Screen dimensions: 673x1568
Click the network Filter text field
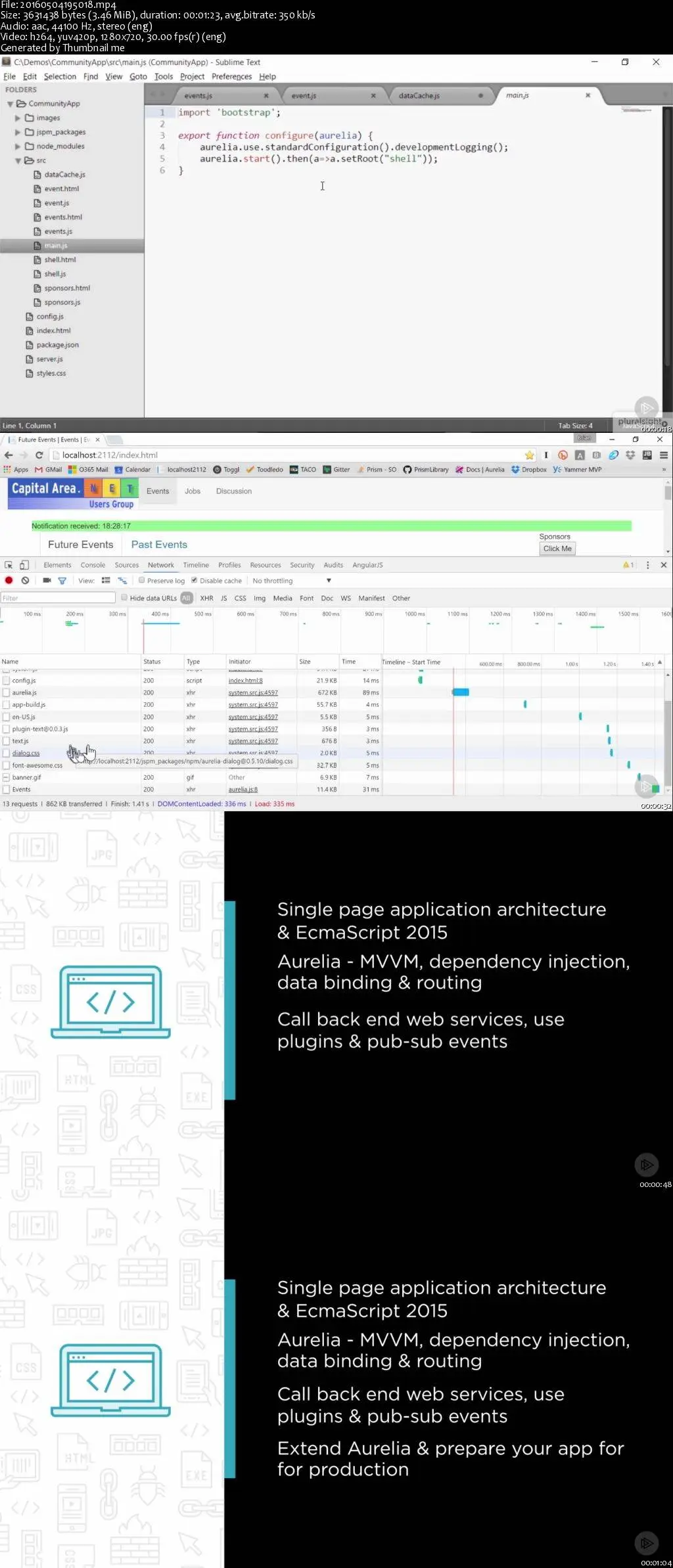pyautogui.click(x=58, y=598)
